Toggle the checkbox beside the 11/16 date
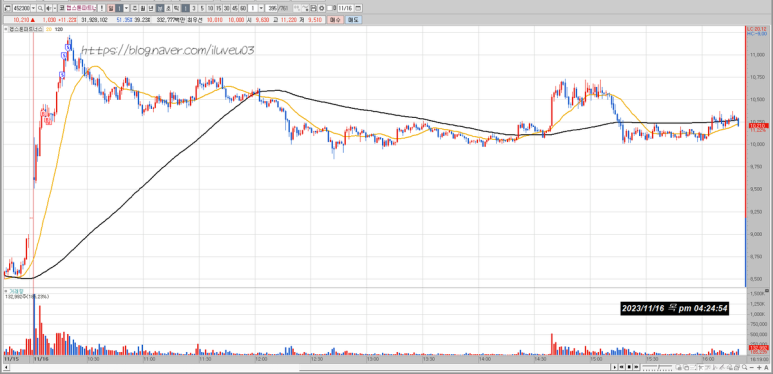This screenshot has height=374, width=773. tap(329, 8)
